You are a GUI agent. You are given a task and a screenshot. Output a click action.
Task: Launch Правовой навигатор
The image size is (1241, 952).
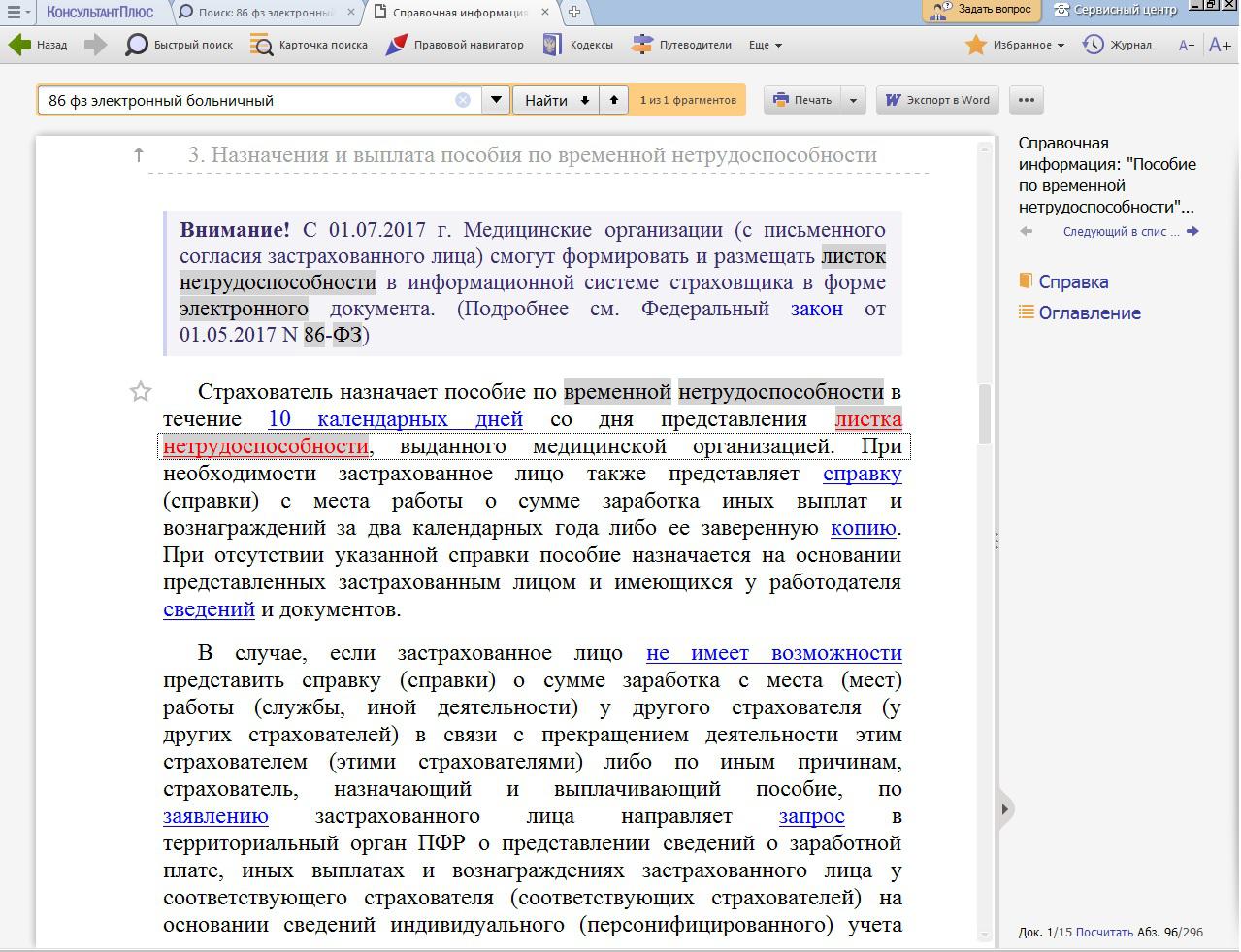coord(455,45)
